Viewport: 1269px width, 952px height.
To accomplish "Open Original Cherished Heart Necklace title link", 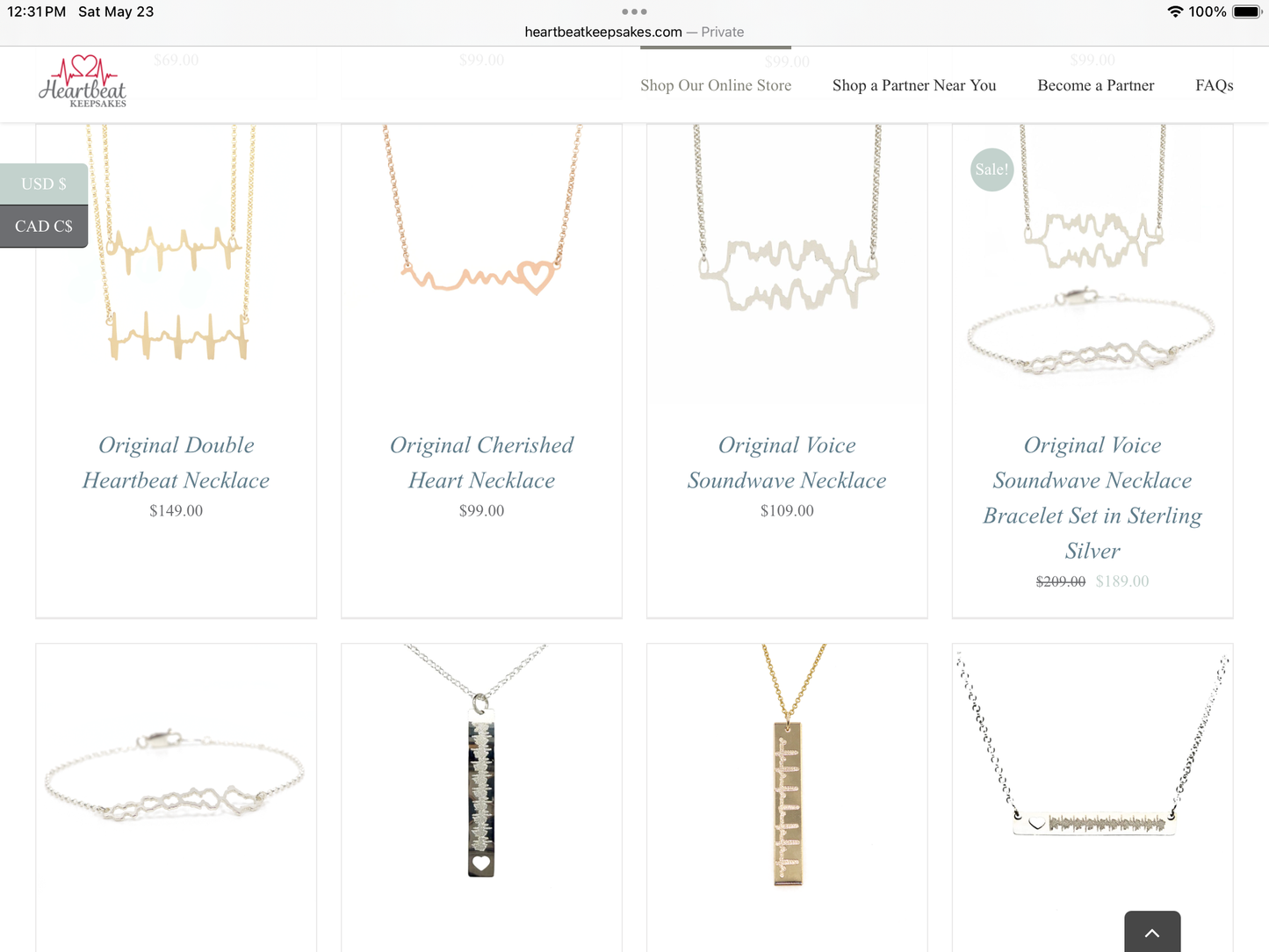I will (x=481, y=463).
